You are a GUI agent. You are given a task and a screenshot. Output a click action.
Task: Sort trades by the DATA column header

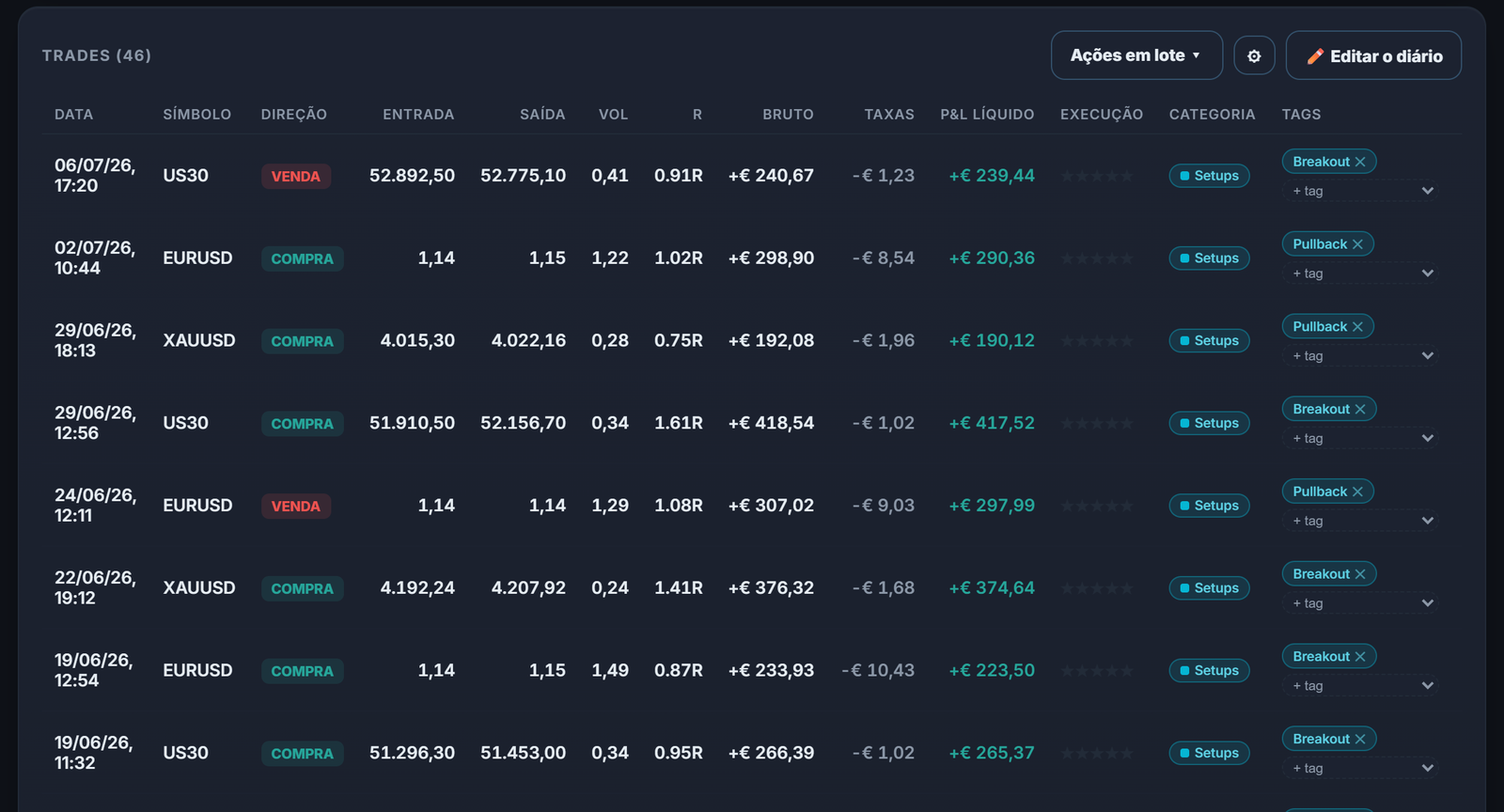[73, 115]
